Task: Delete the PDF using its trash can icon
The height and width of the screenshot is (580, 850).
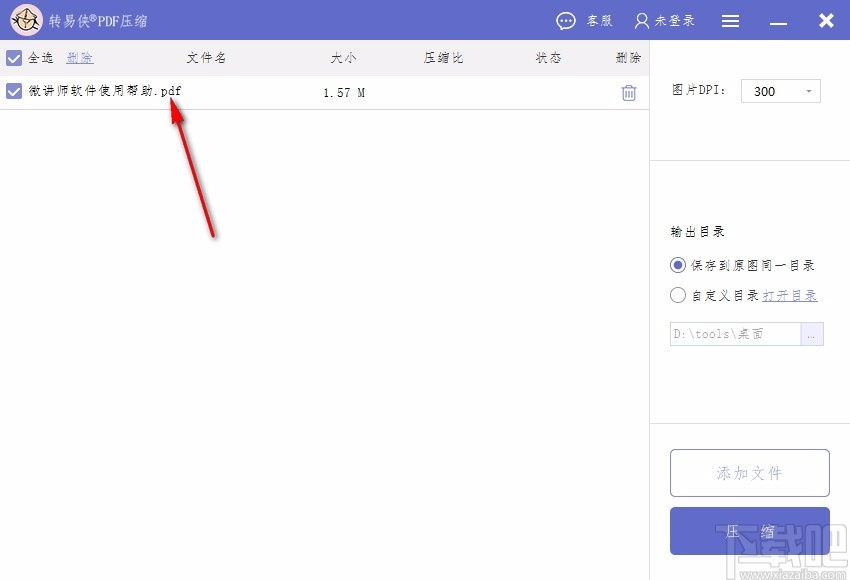Action: pyautogui.click(x=628, y=91)
